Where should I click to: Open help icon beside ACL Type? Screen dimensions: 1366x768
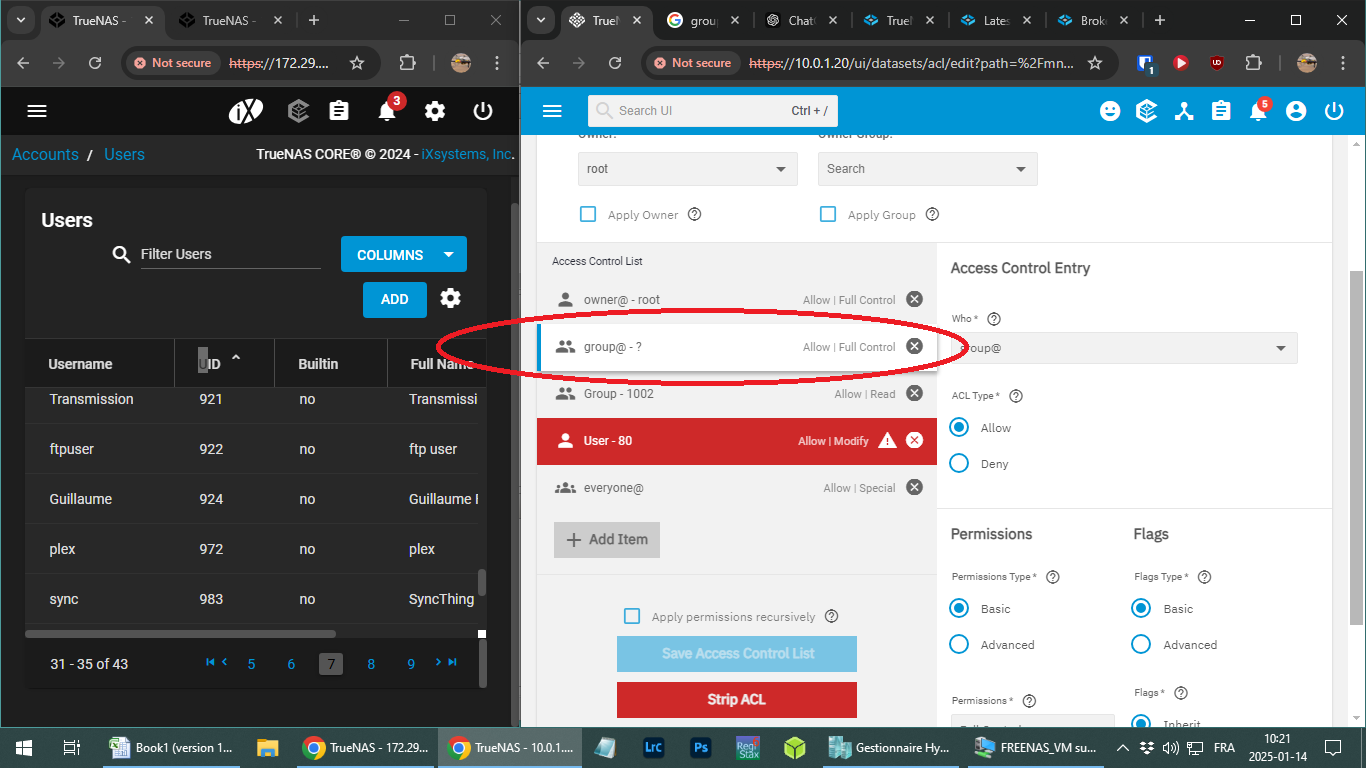tap(1016, 396)
